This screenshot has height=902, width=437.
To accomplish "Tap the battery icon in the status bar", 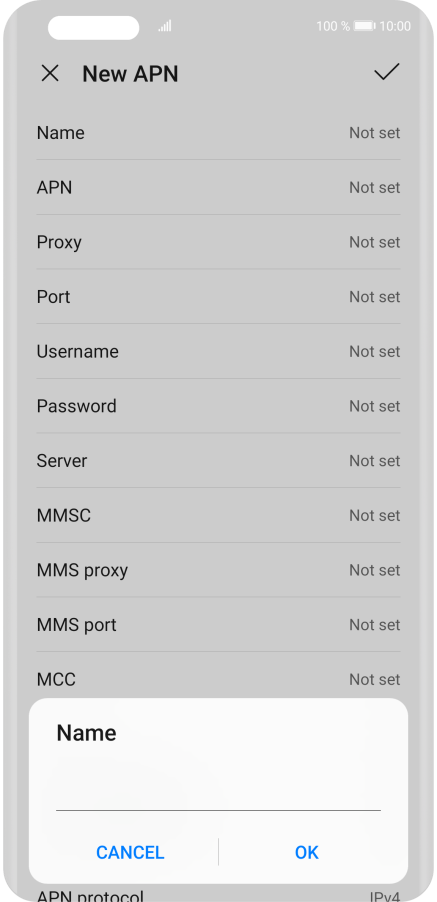I will tap(365, 26).
